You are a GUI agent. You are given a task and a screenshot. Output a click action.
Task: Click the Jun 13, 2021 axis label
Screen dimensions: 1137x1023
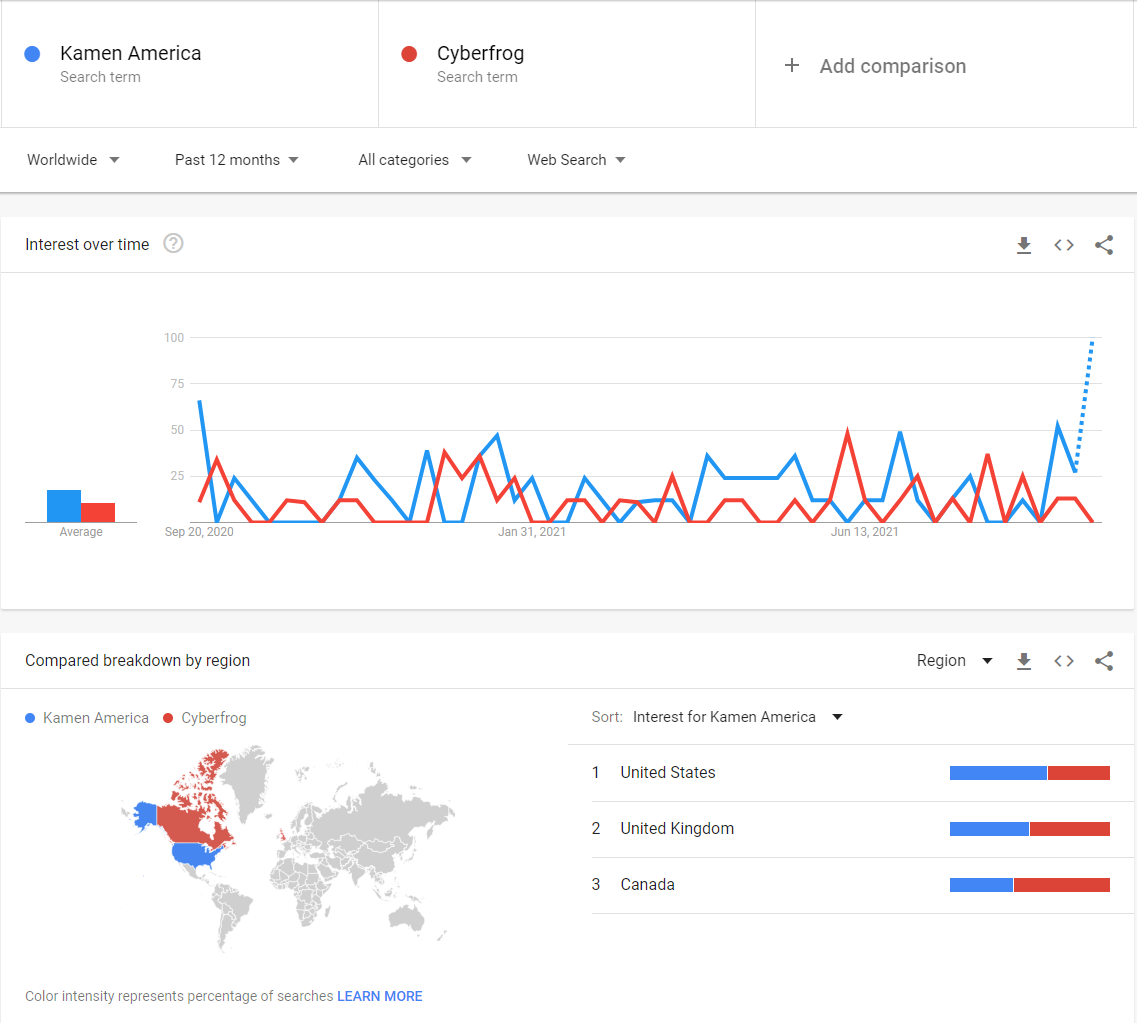(864, 531)
